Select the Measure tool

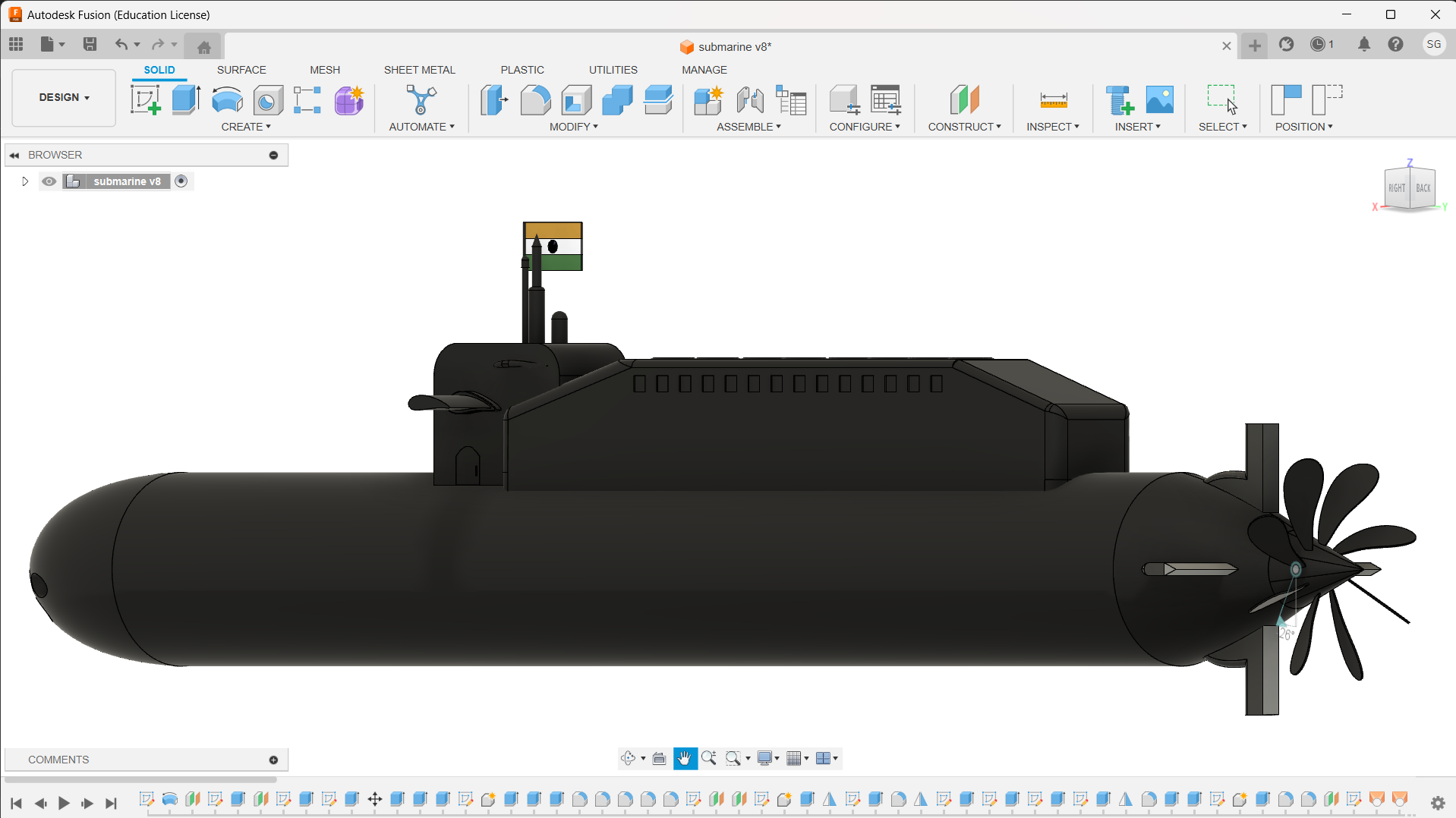coord(1053,99)
